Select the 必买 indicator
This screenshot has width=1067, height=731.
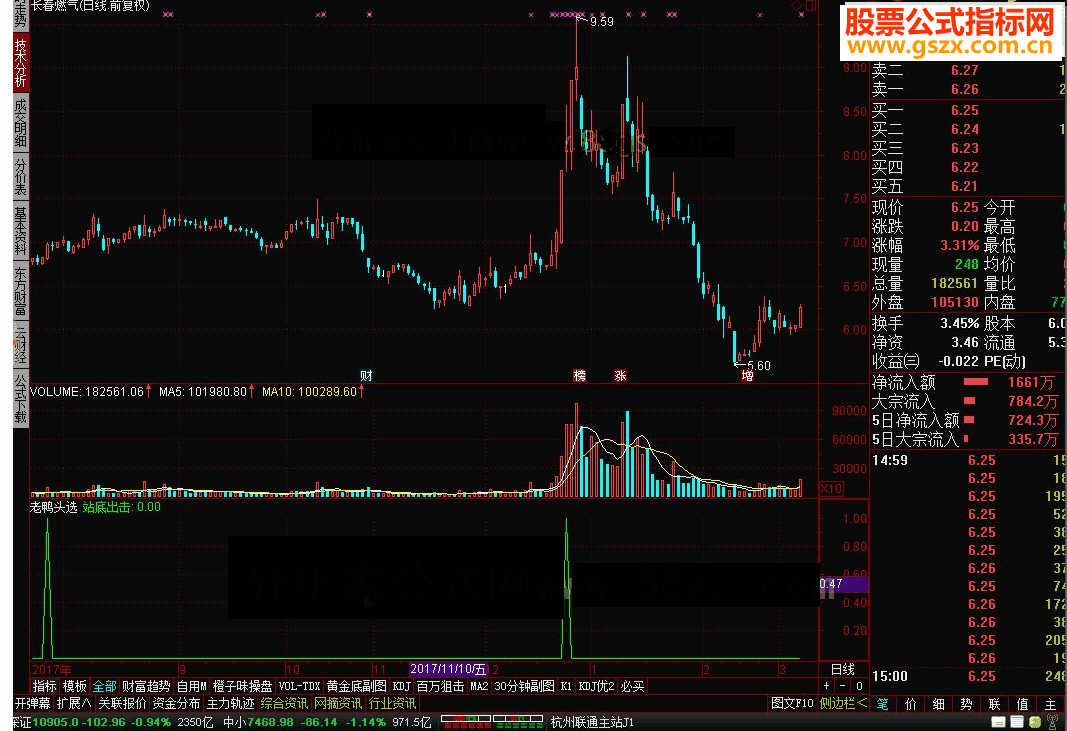click(x=632, y=686)
